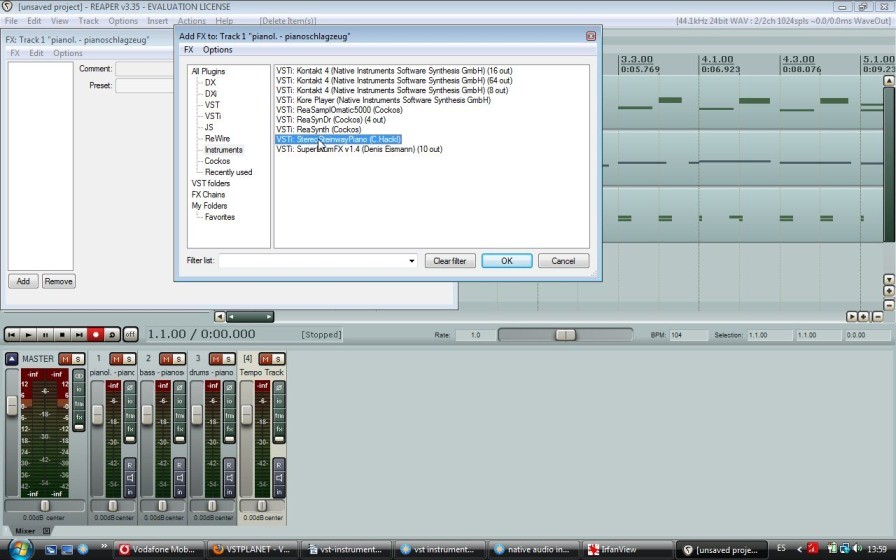Open Insert menu in REAPER
Viewport: 896px width, 560px height.
(x=158, y=21)
